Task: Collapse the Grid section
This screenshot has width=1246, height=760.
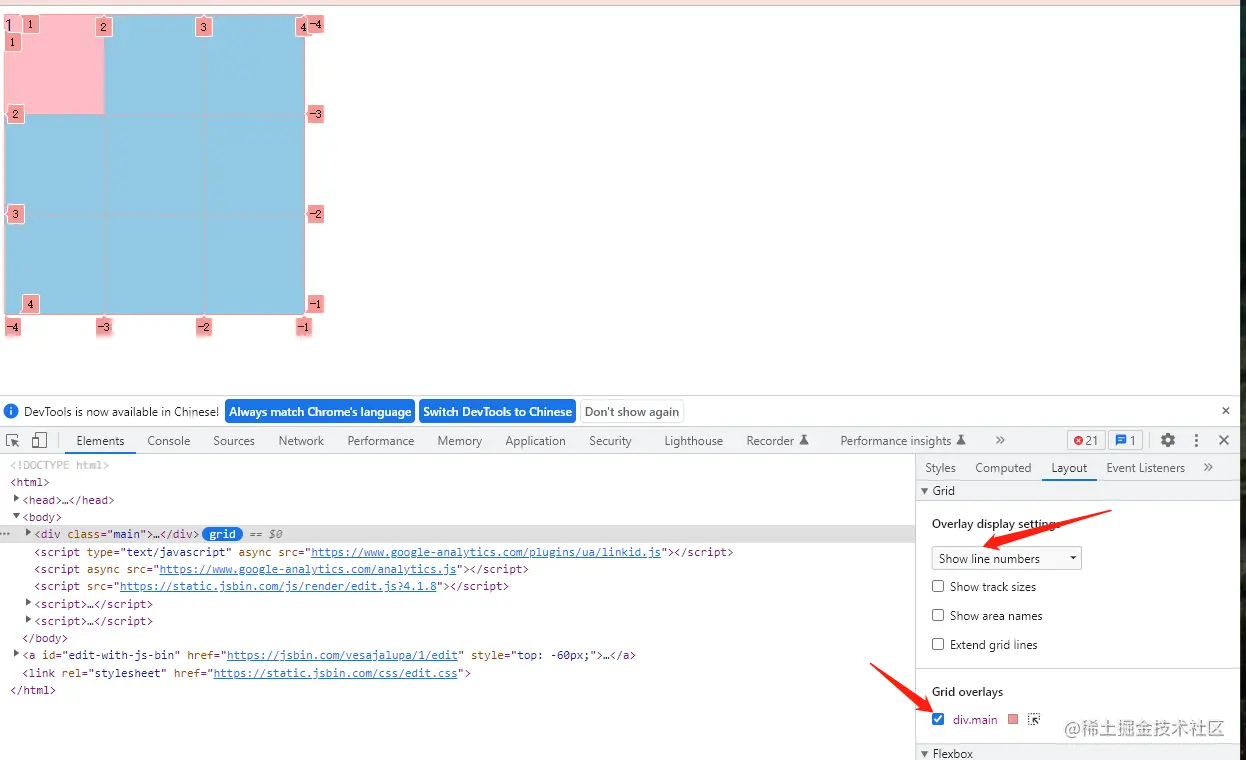Action: [x=925, y=491]
